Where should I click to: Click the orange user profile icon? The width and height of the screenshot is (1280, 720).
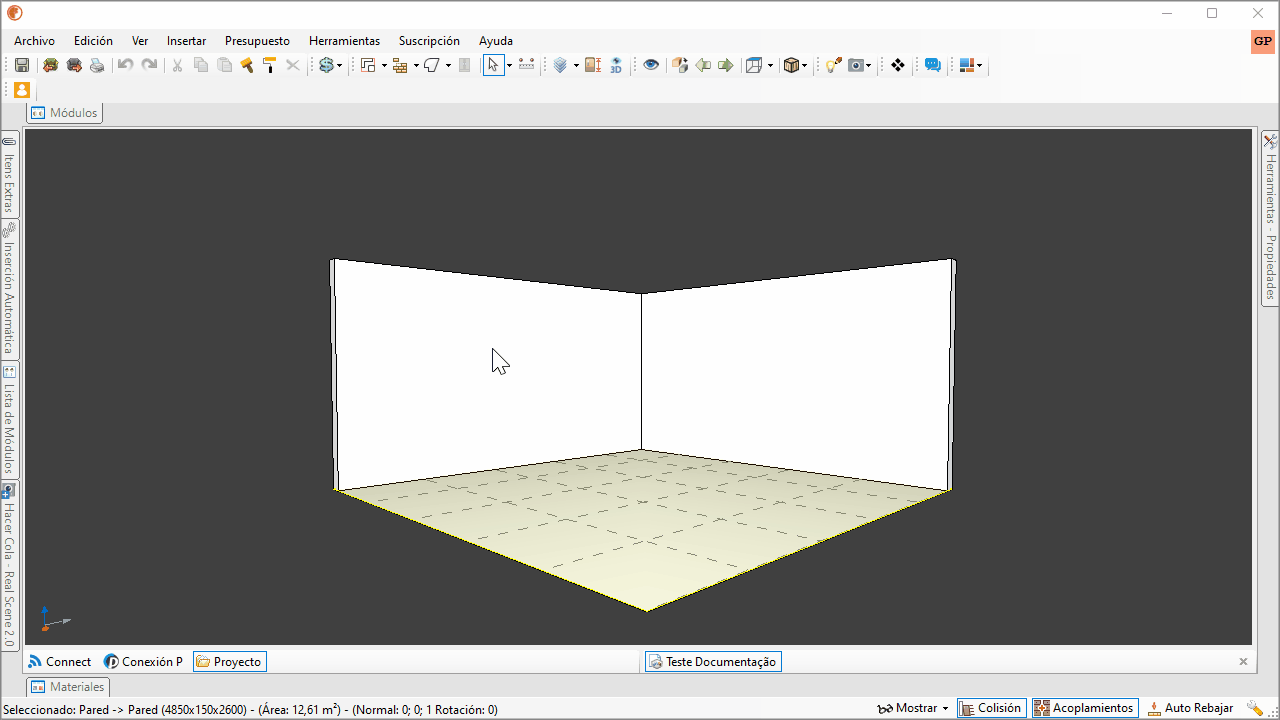(22, 90)
